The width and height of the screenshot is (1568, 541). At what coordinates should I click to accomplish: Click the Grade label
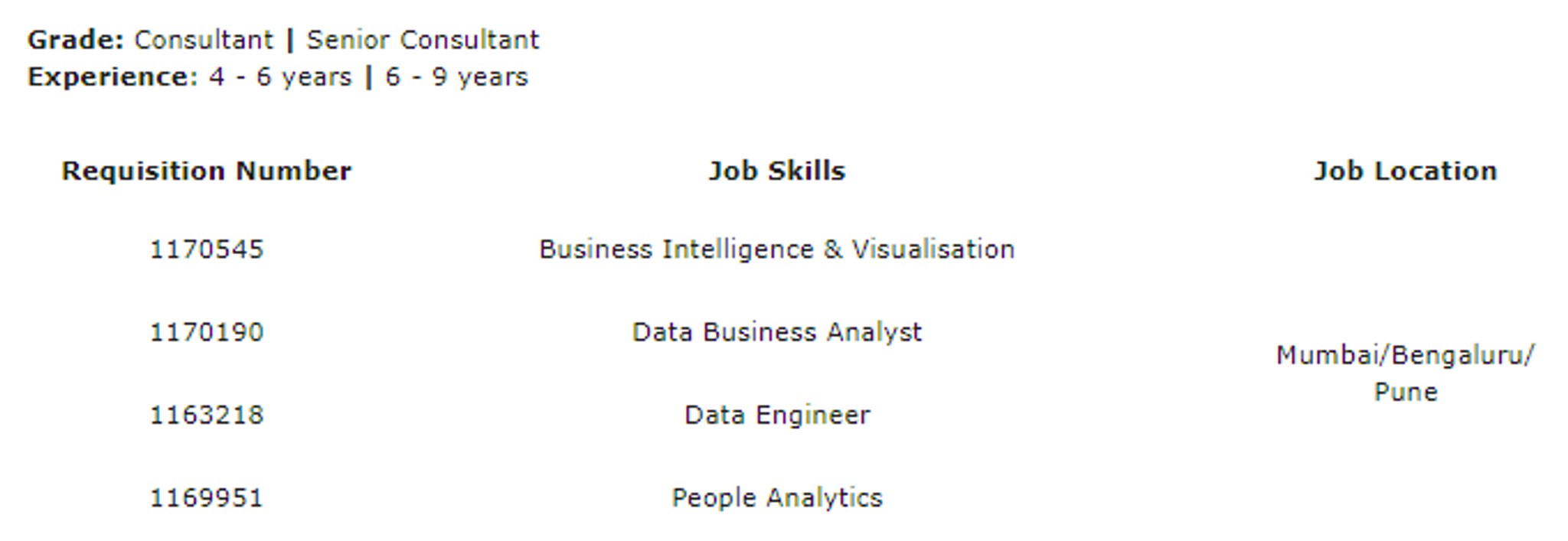(x=75, y=40)
